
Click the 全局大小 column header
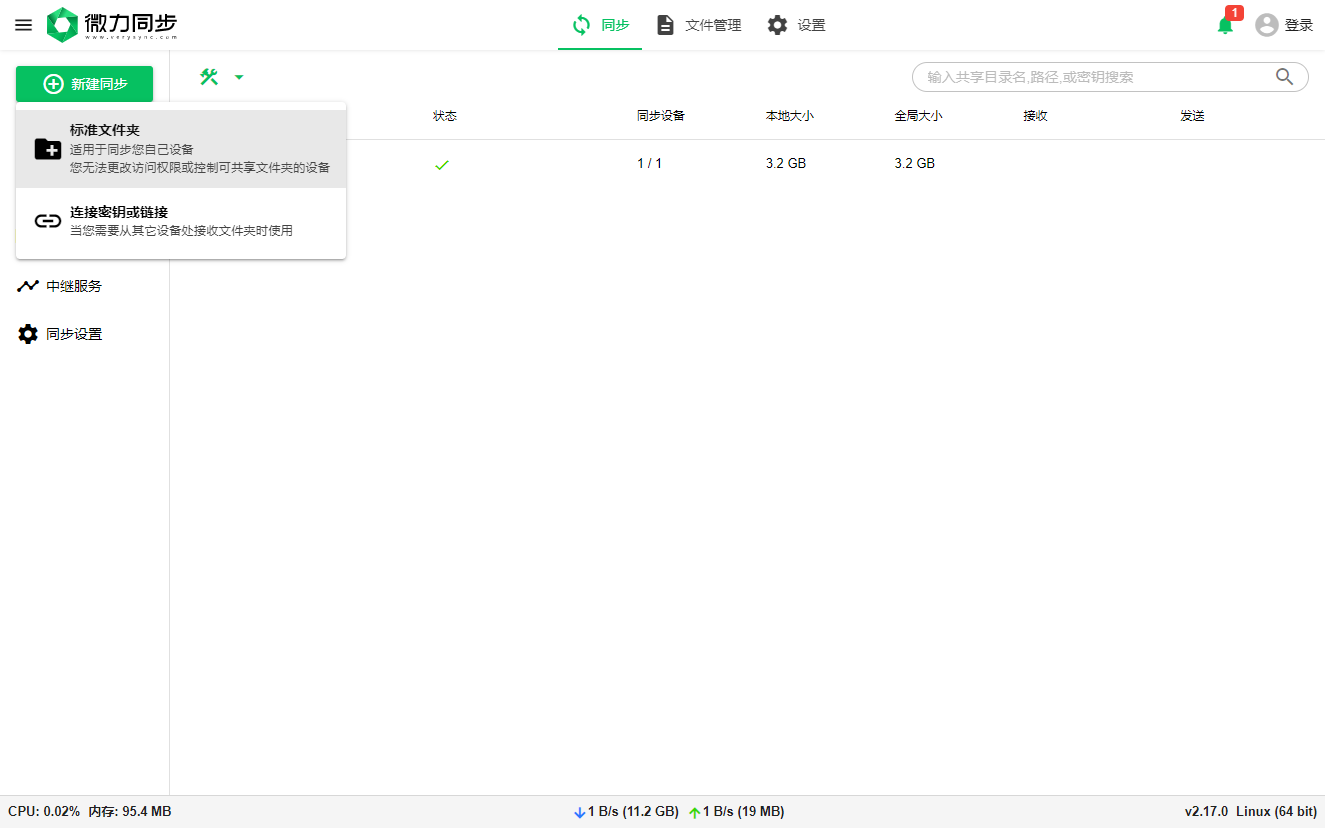tap(918, 116)
